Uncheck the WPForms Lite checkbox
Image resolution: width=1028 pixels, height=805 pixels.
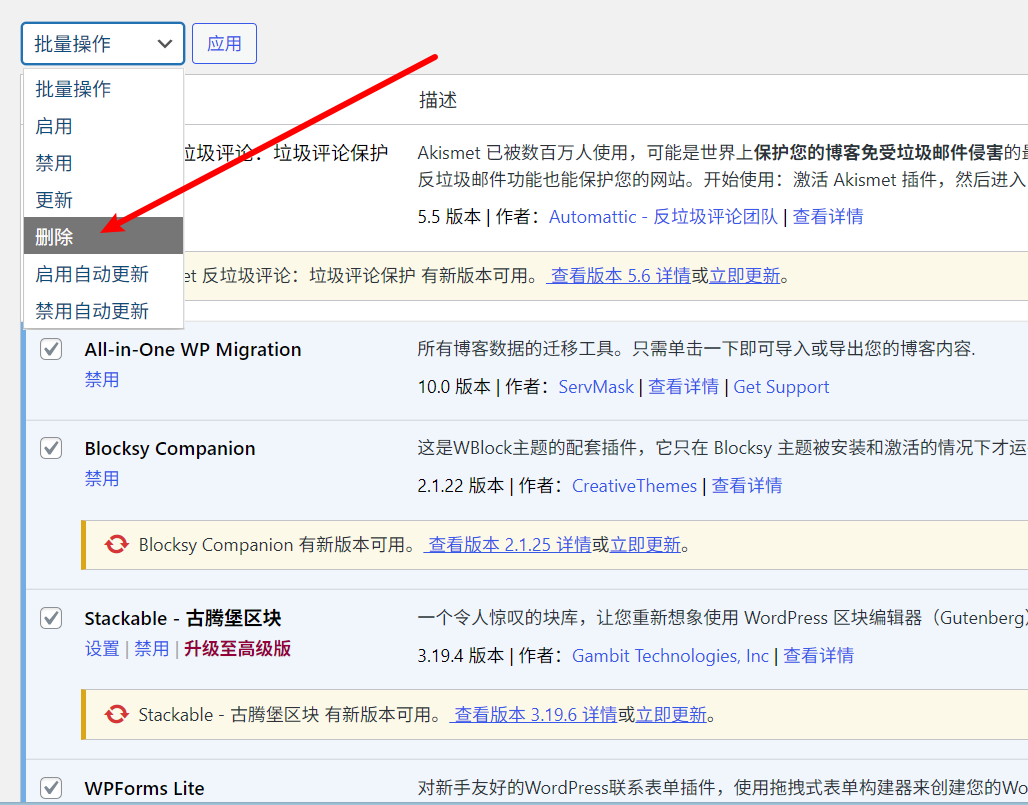pos(51,788)
